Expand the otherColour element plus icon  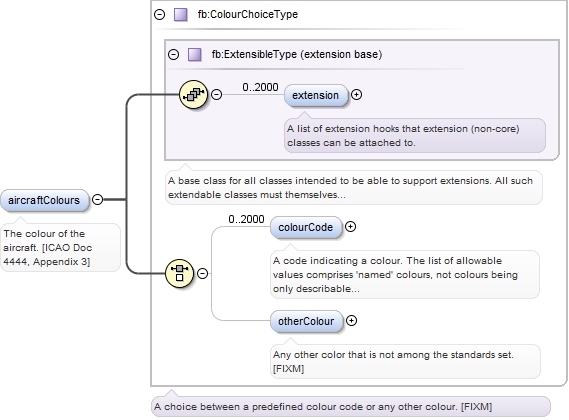pyautogui.click(x=351, y=320)
